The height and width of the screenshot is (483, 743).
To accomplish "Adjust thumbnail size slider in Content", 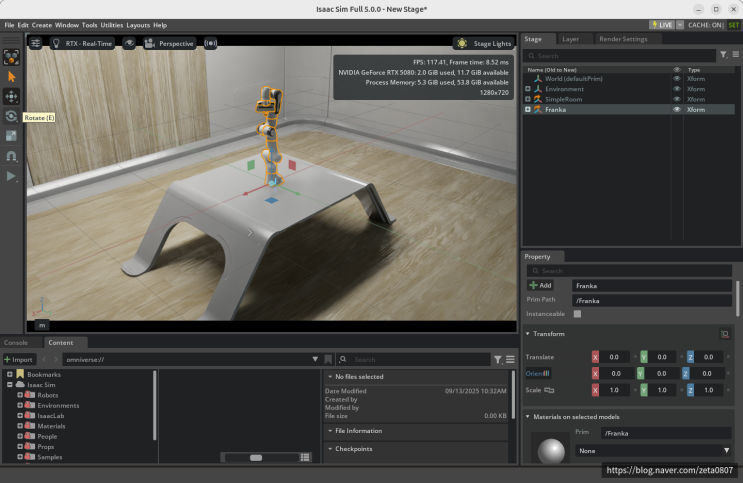I will click(x=256, y=457).
